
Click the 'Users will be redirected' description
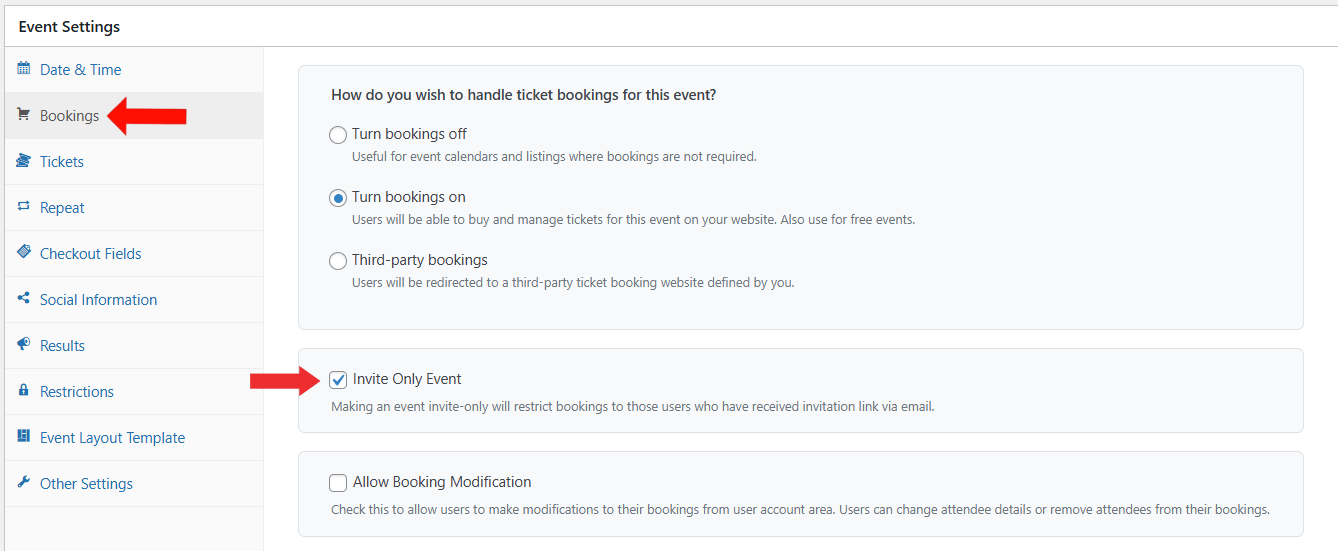573,283
